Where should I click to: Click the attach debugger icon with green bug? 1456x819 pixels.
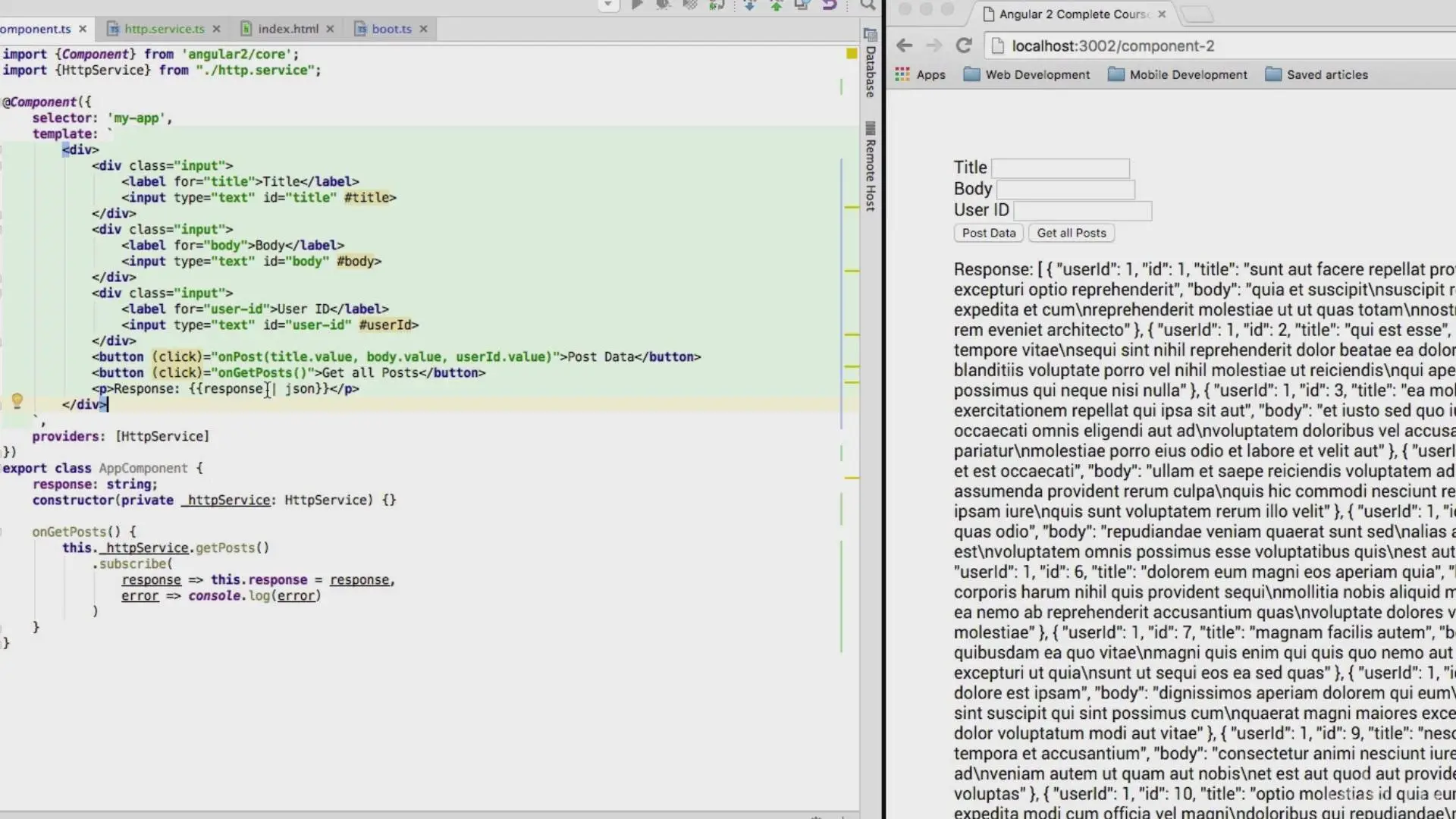(717, 5)
